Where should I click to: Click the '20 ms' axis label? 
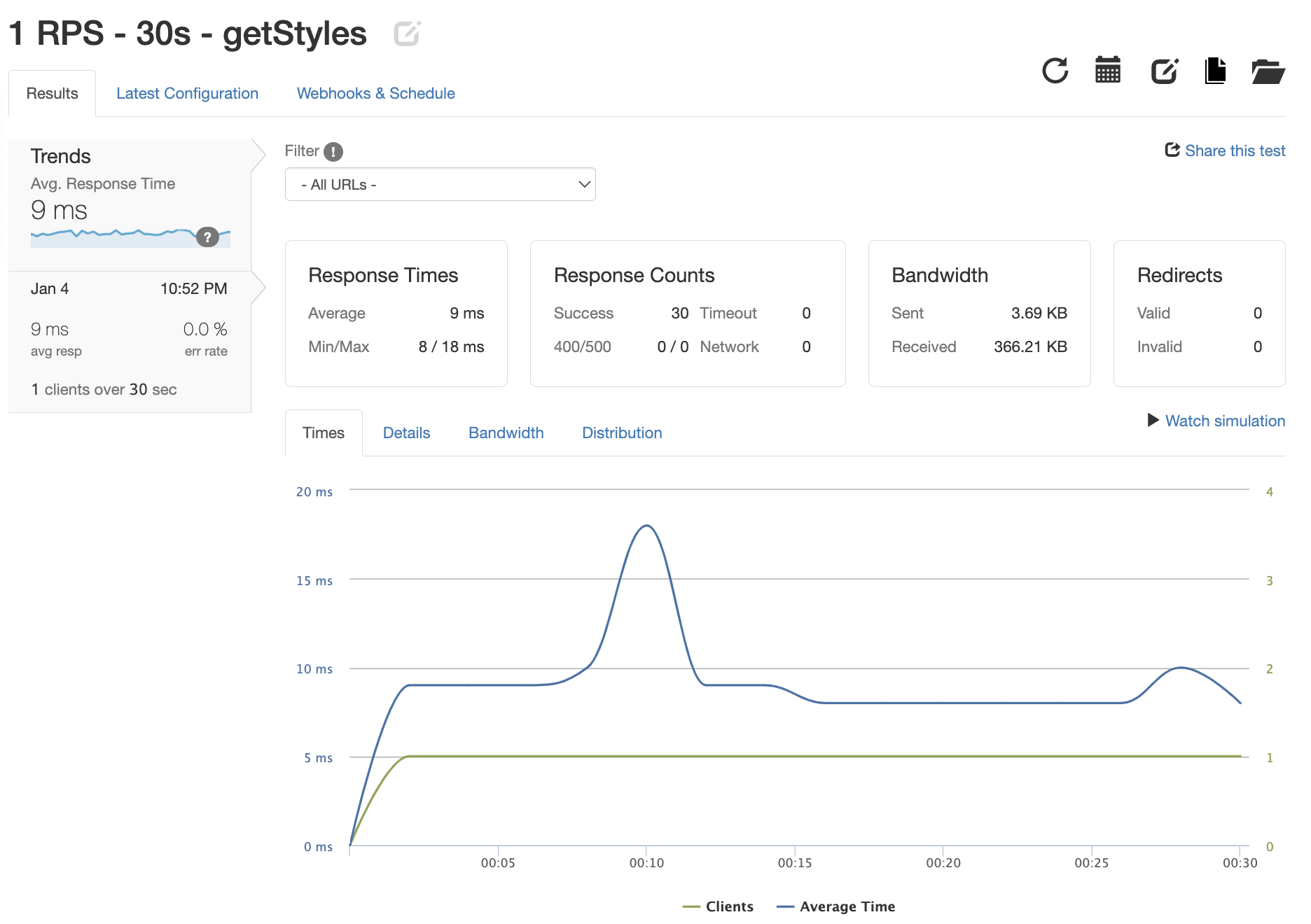click(314, 492)
